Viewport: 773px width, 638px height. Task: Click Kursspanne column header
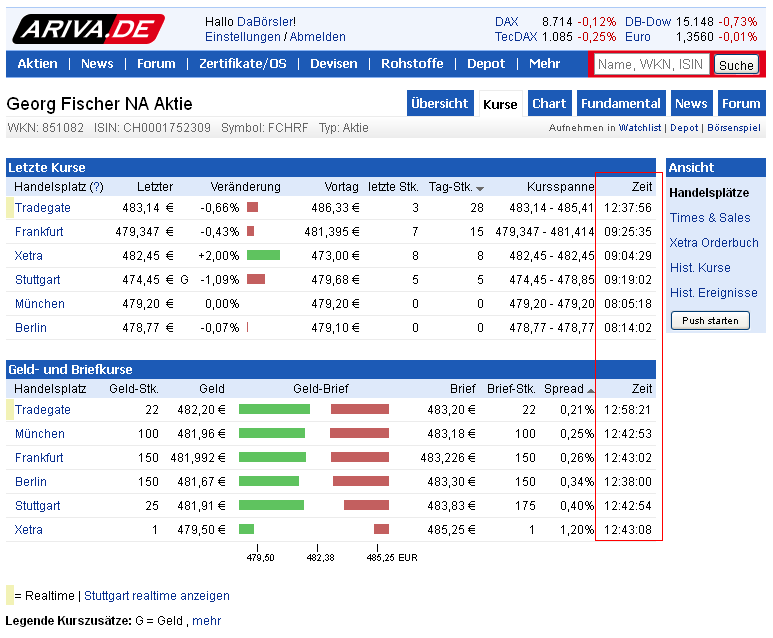561,187
